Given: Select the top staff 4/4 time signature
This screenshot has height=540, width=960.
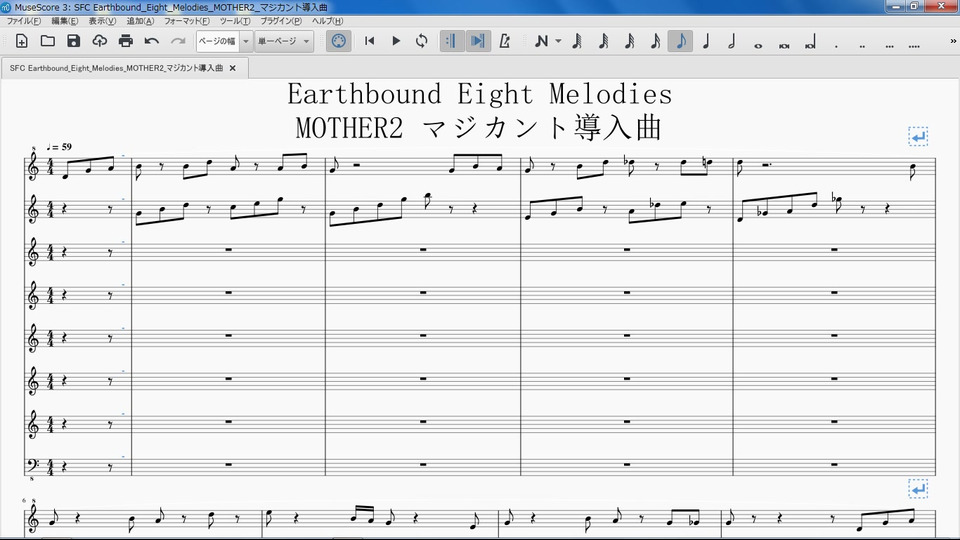Looking at the screenshot, I should click(x=50, y=167).
